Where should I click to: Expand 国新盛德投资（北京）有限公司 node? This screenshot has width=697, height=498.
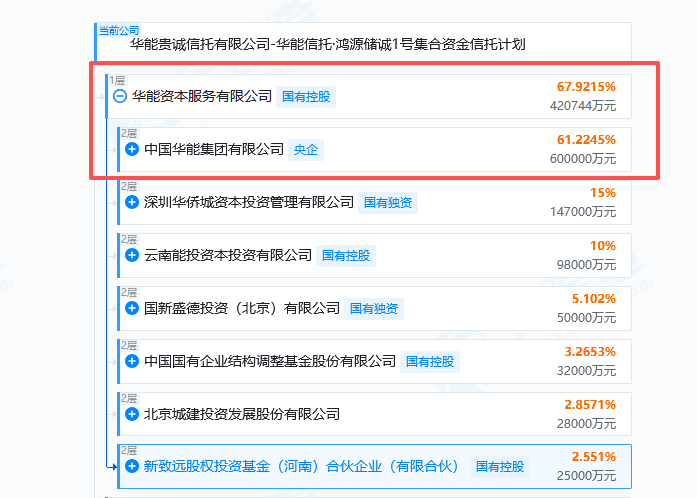click(x=132, y=308)
